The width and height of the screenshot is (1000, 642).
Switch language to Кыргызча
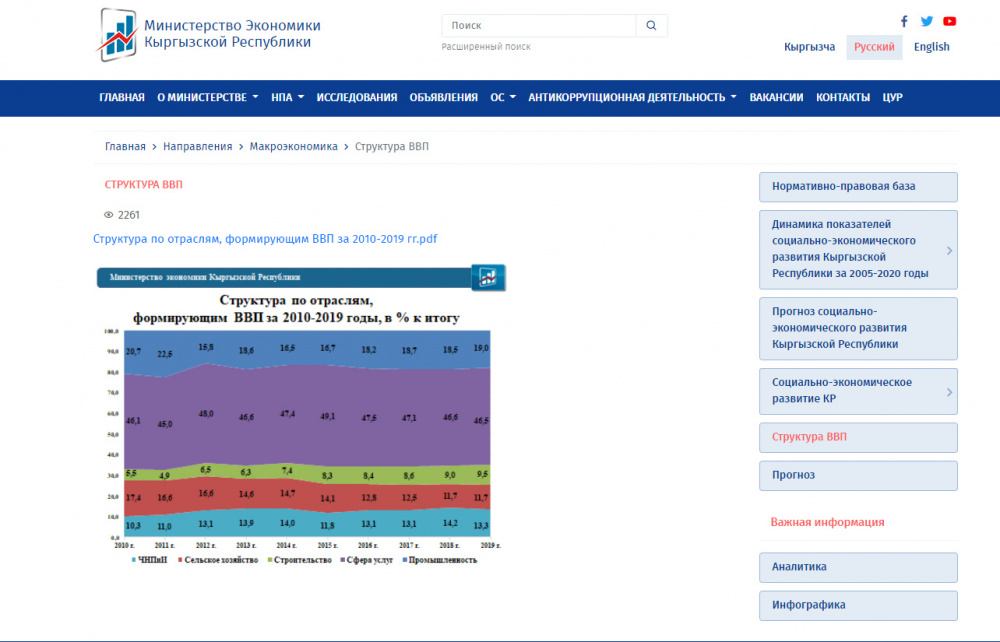tap(809, 47)
